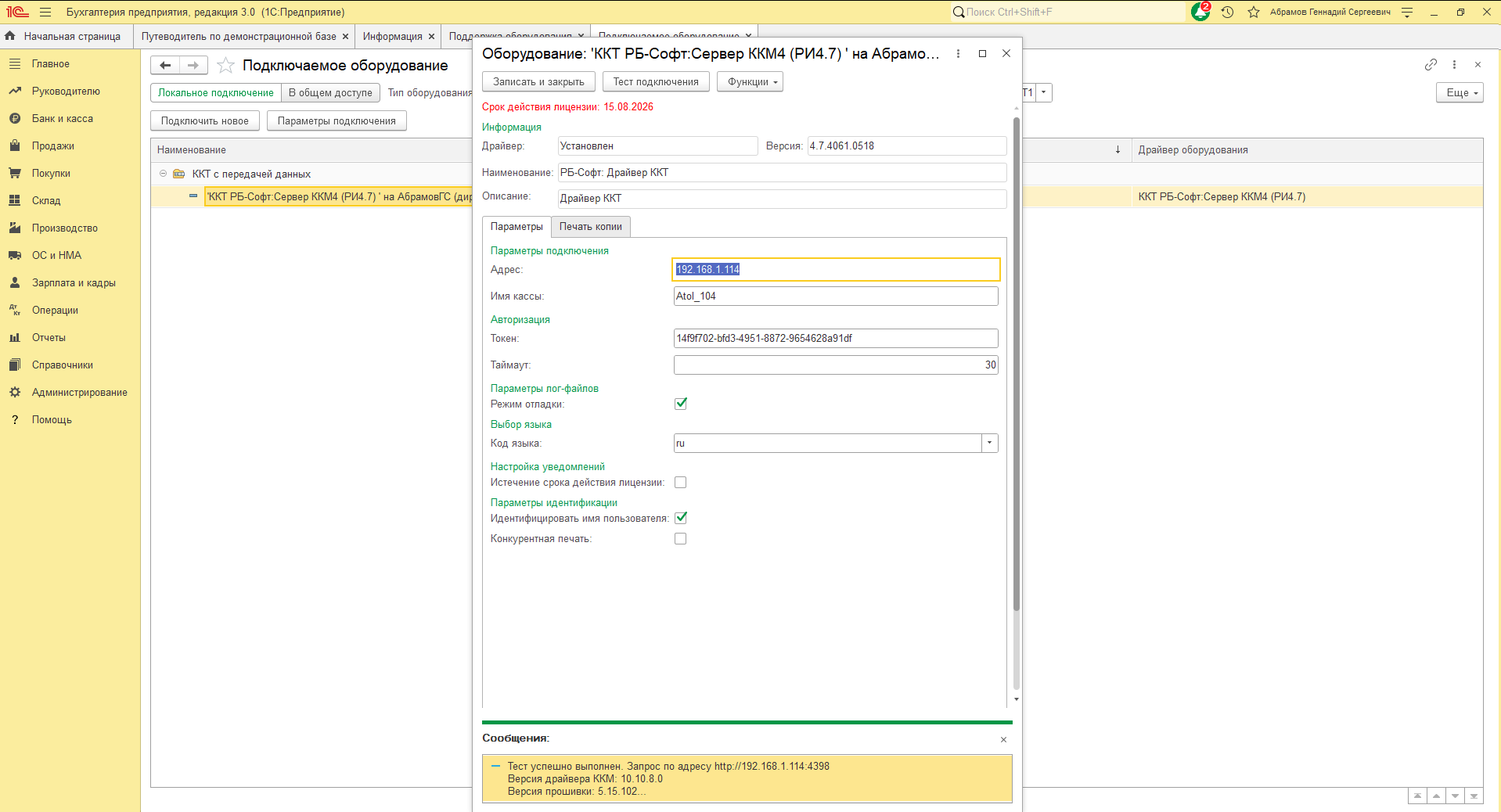
Task: Enable the Конкурентная печать checkbox
Action: tap(681, 539)
